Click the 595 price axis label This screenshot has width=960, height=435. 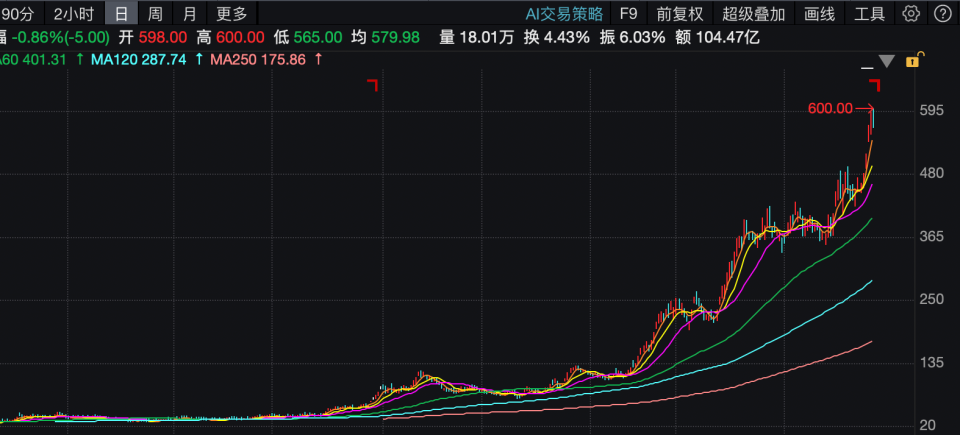click(x=934, y=110)
